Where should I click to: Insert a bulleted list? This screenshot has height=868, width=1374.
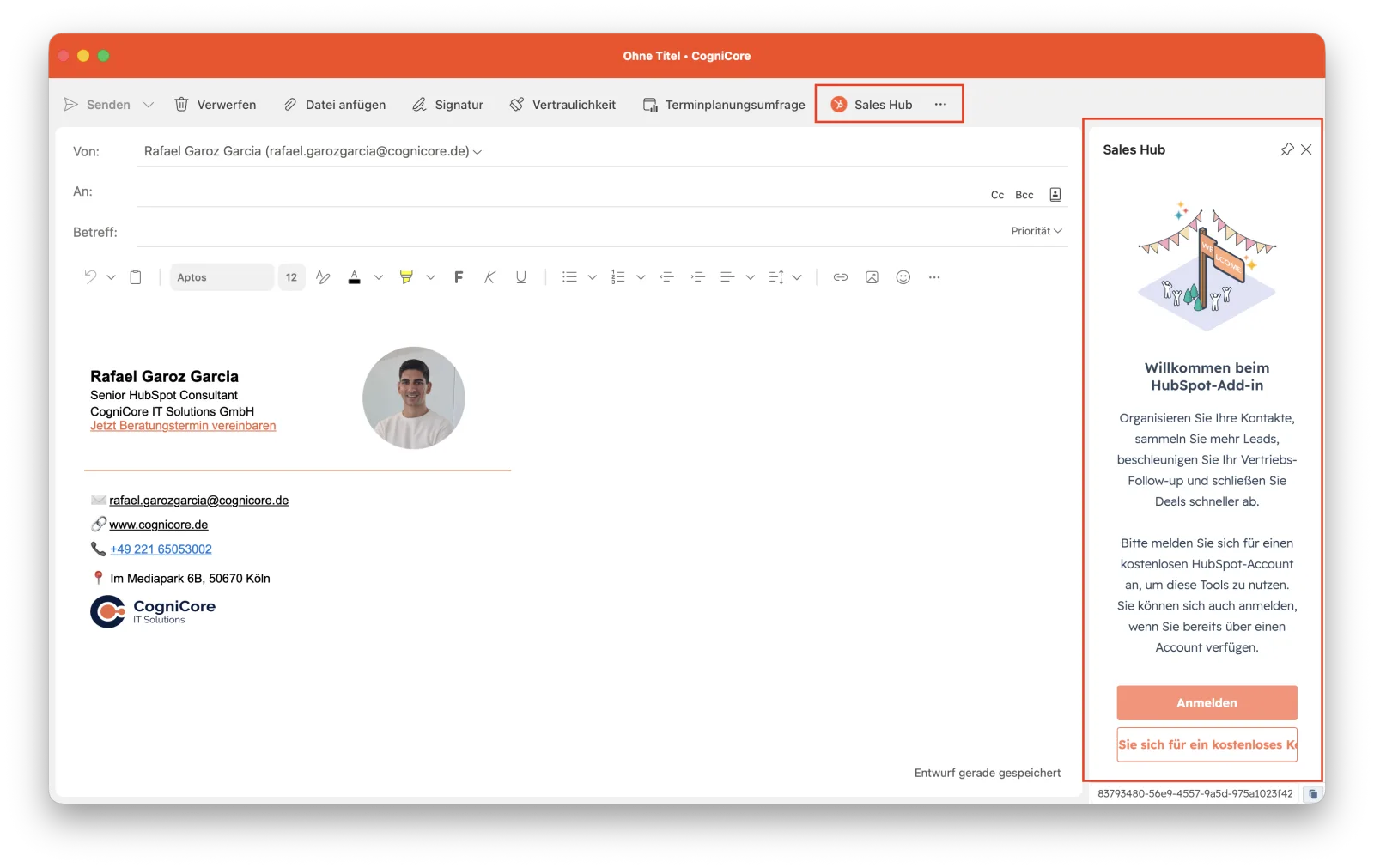click(569, 277)
